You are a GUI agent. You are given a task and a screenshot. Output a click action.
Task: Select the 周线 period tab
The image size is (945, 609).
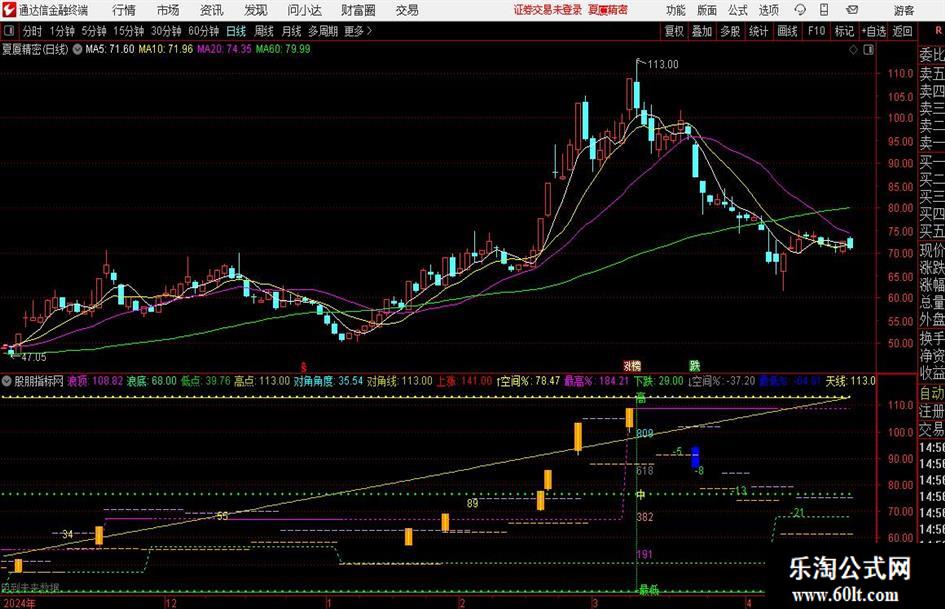(264, 31)
